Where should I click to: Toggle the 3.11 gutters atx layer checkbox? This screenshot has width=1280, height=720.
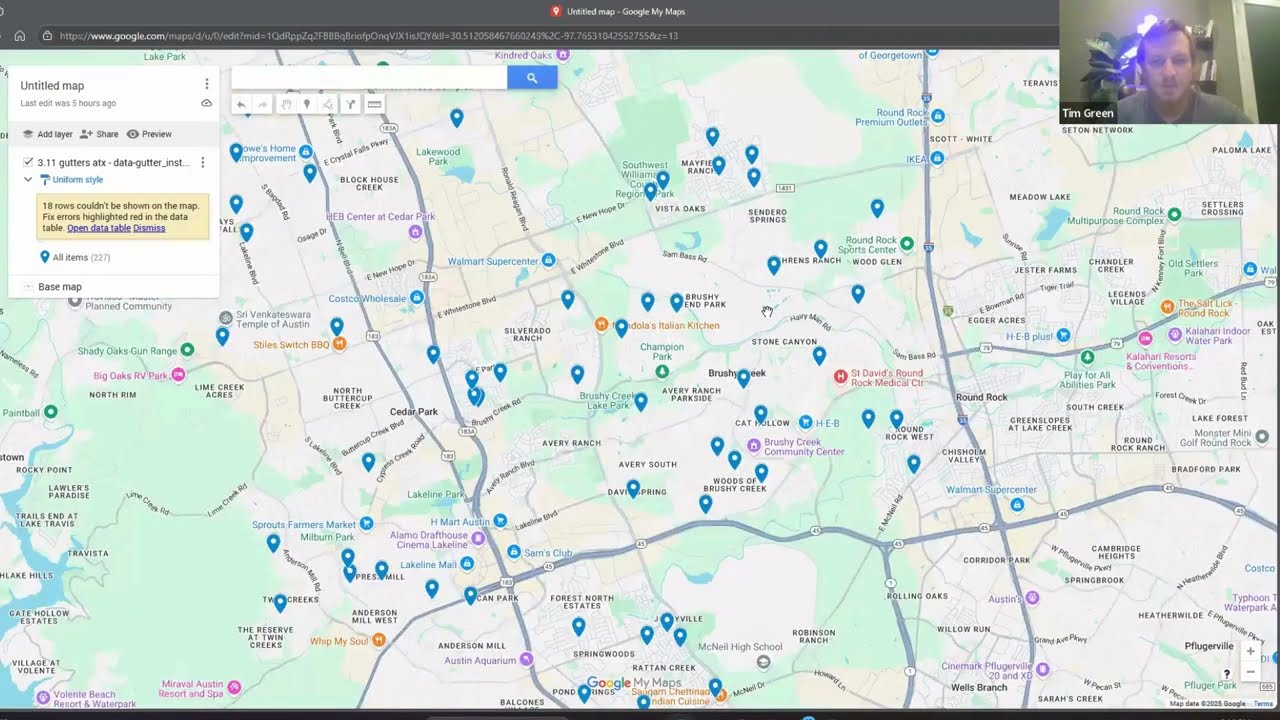coord(28,162)
